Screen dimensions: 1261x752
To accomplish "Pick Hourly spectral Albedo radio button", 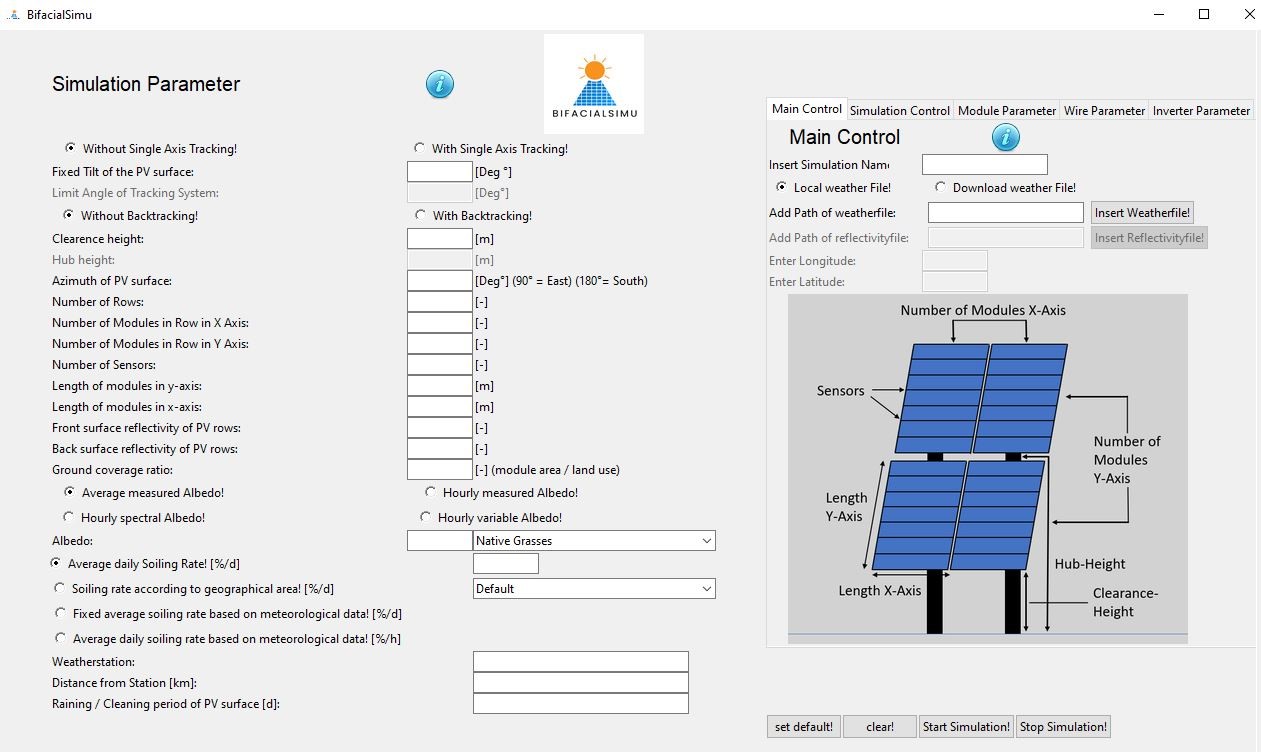I will pyautogui.click(x=69, y=517).
